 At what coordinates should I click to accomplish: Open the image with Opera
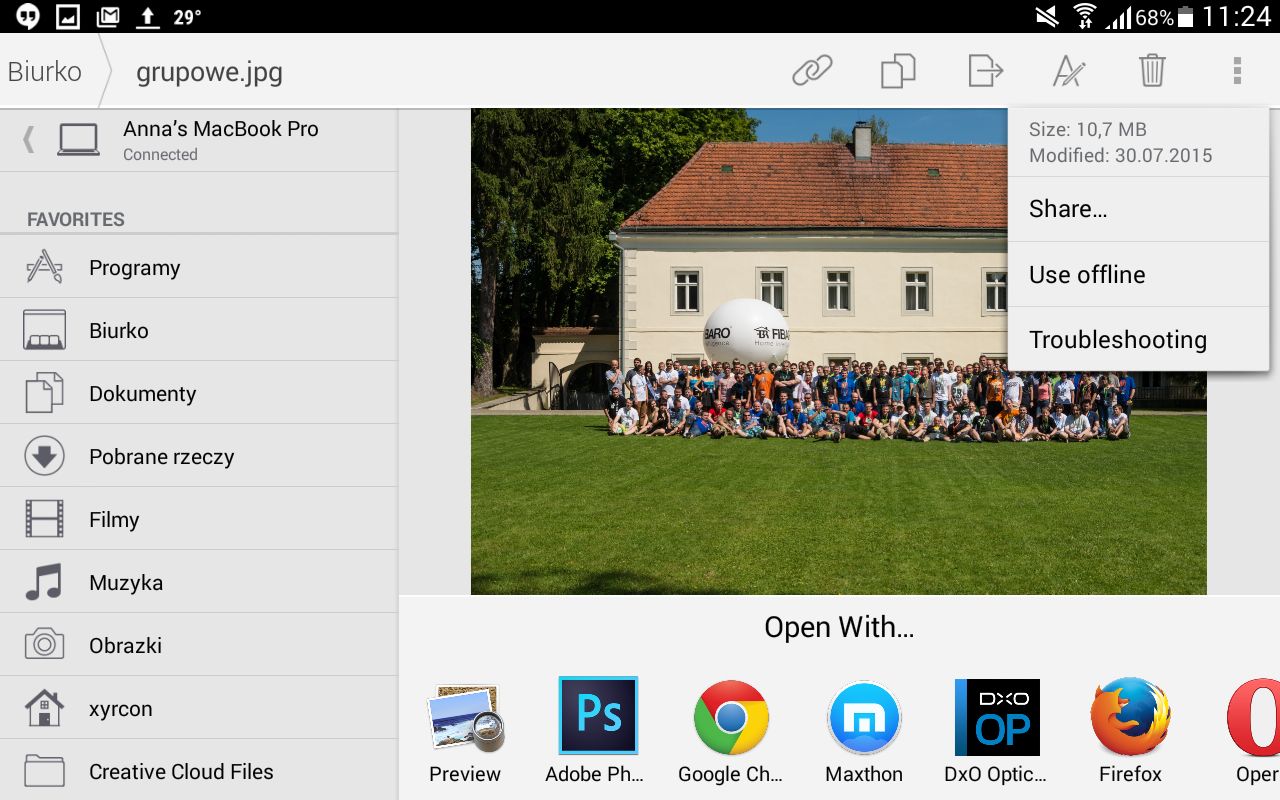point(1254,732)
